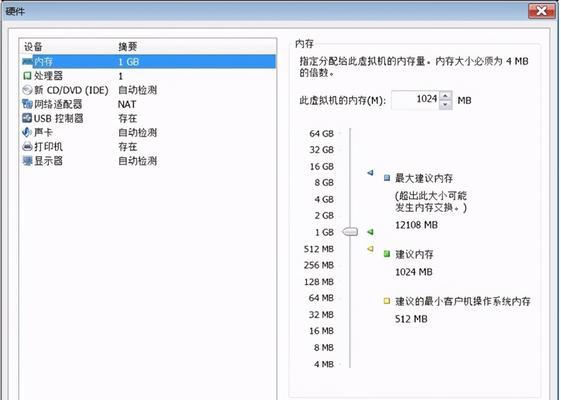Select the 处理器 row in device list
561x400 pixels.
[148, 76]
